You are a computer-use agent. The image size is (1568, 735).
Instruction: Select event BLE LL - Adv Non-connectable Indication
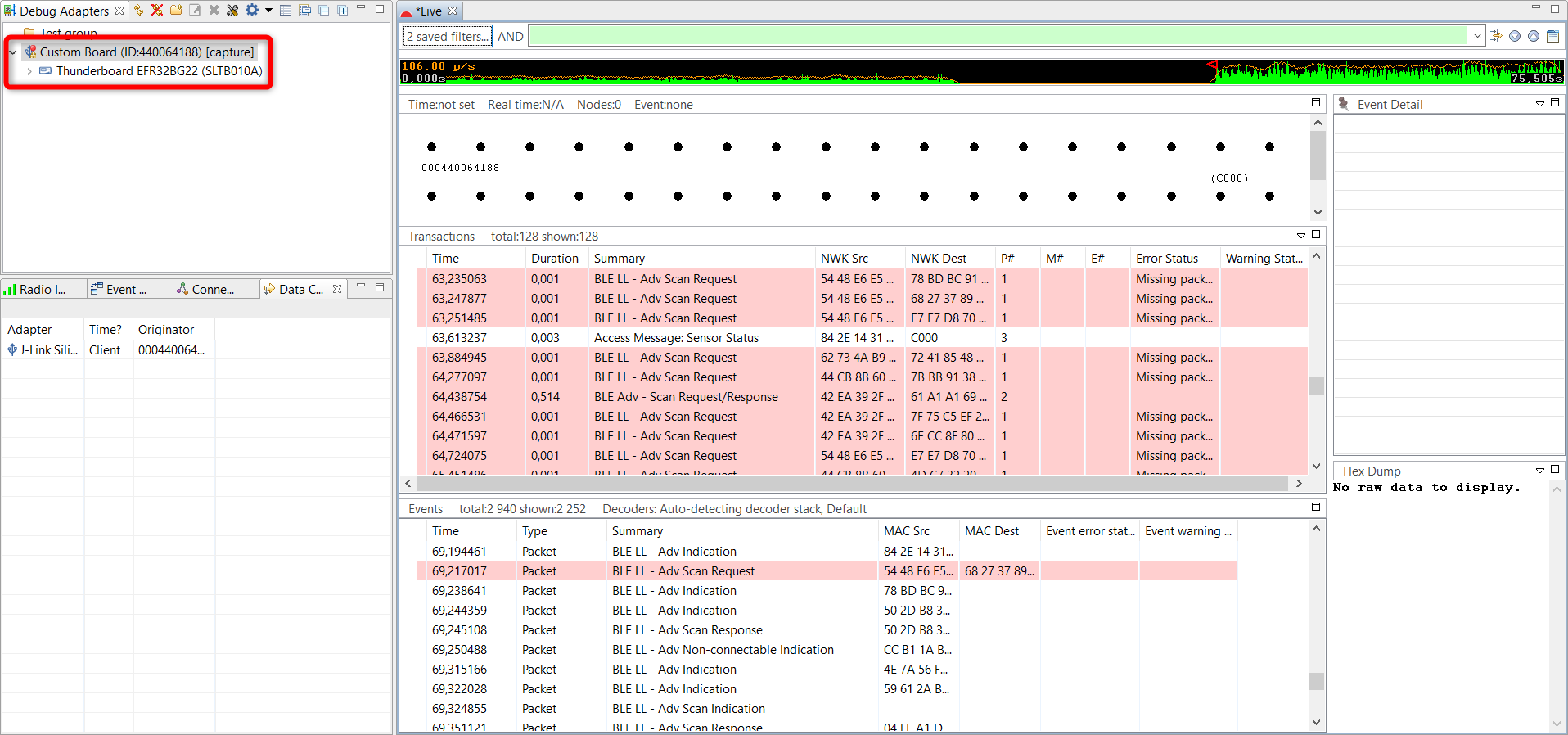[x=827, y=650]
